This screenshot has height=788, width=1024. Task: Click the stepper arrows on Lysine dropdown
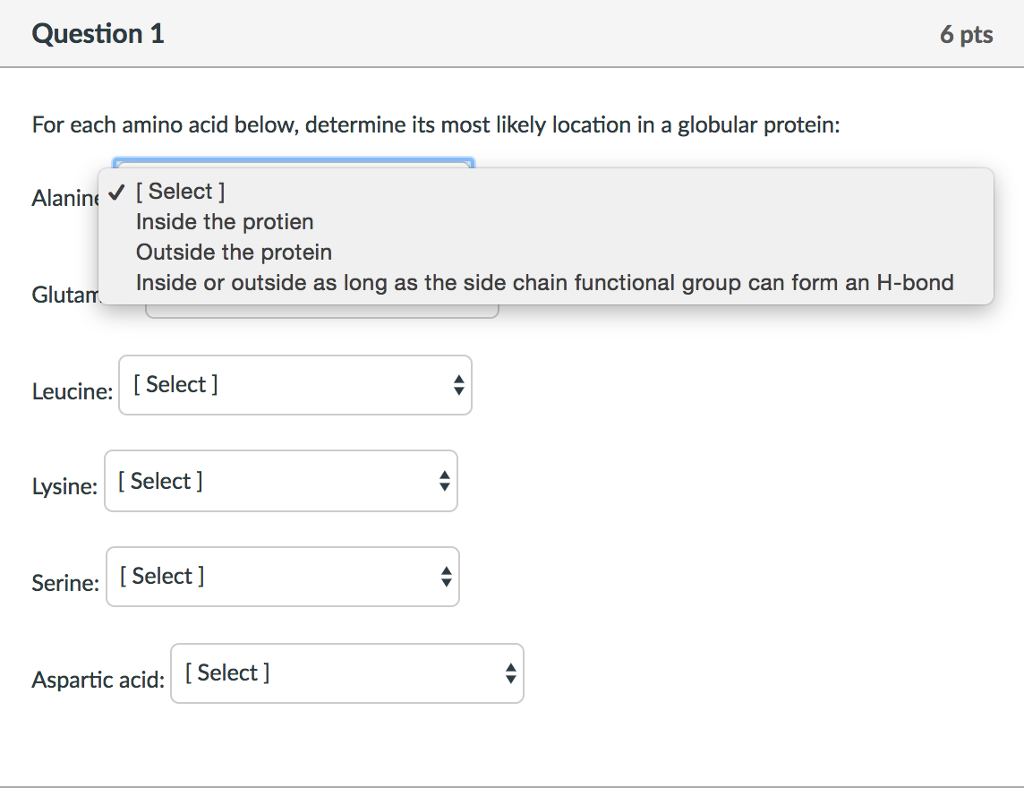point(444,480)
